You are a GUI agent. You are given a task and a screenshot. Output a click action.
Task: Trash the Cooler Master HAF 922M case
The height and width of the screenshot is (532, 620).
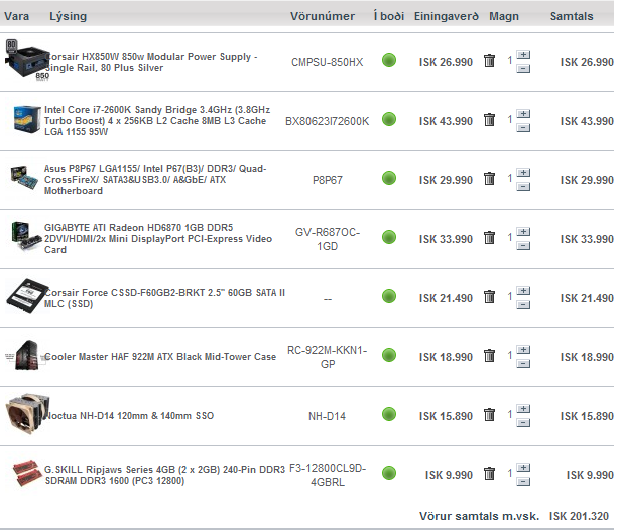489,356
